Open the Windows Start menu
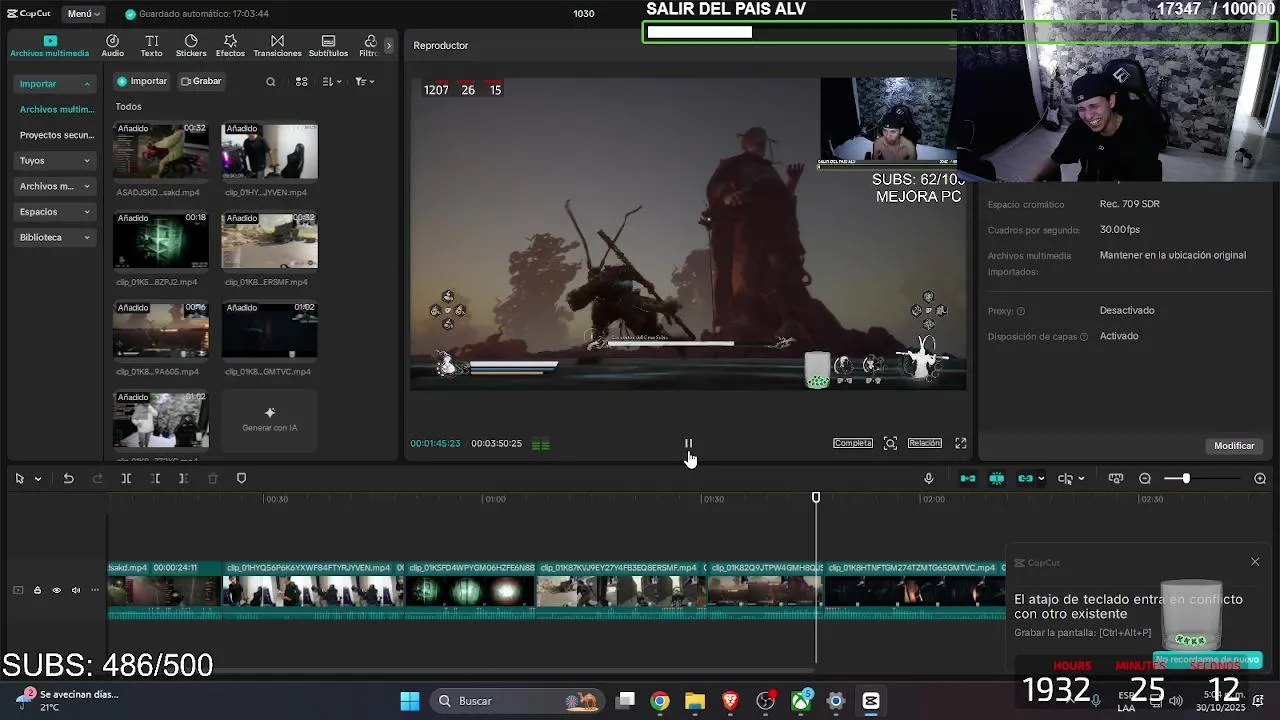 (410, 701)
